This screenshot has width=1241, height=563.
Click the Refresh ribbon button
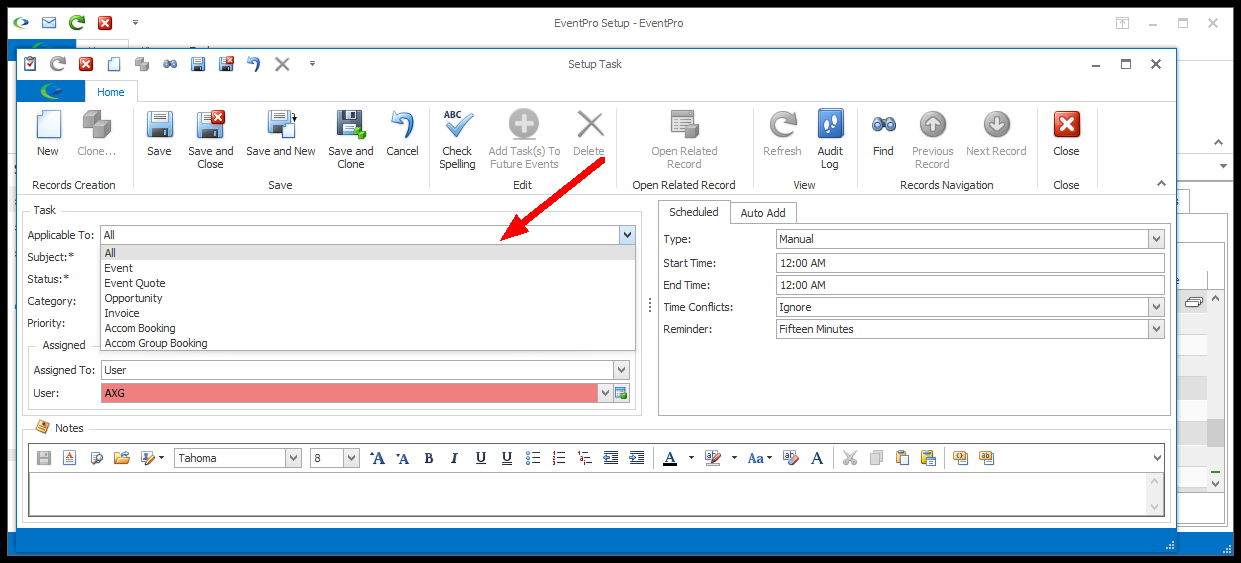(782, 134)
